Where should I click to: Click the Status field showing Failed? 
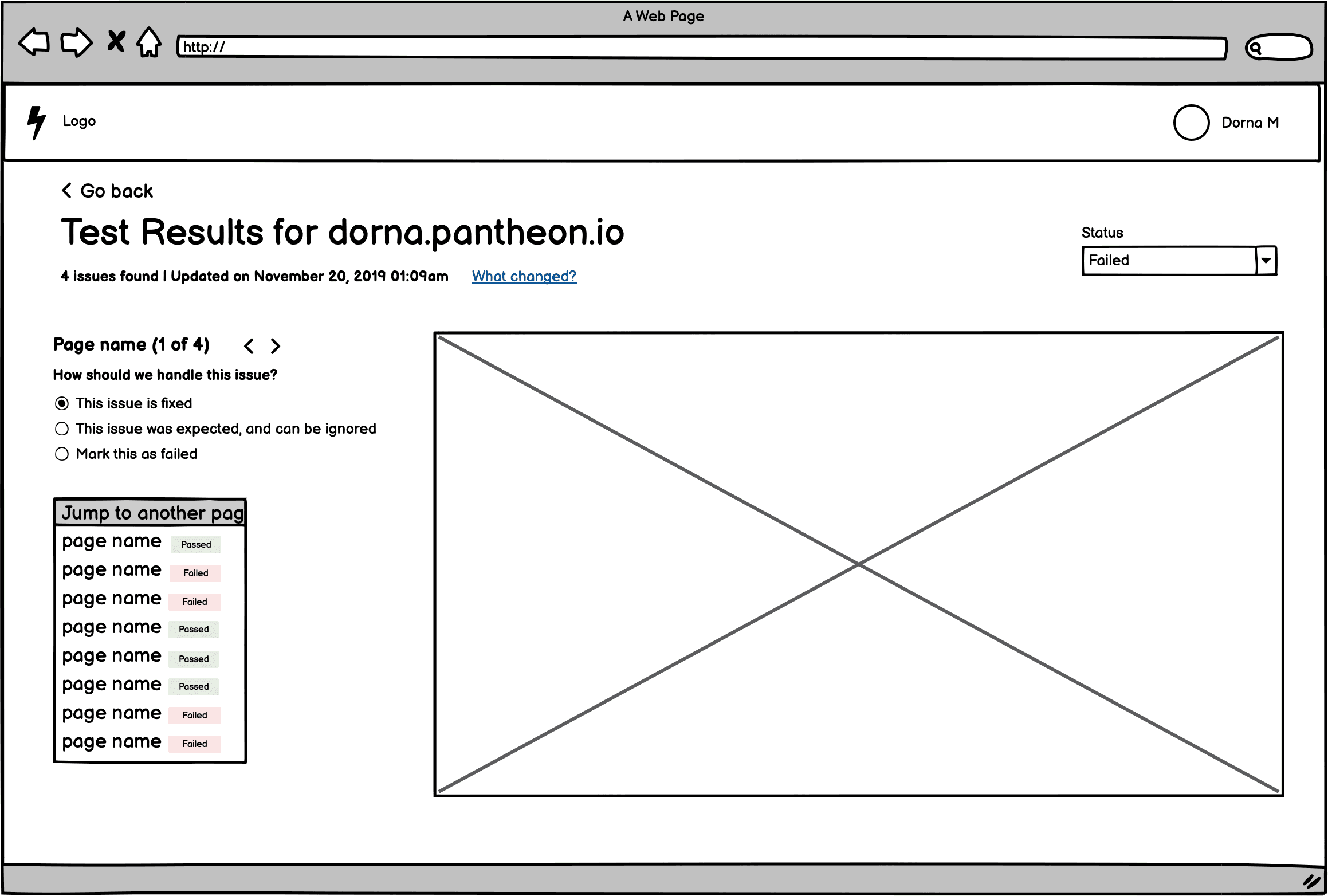[1179, 261]
